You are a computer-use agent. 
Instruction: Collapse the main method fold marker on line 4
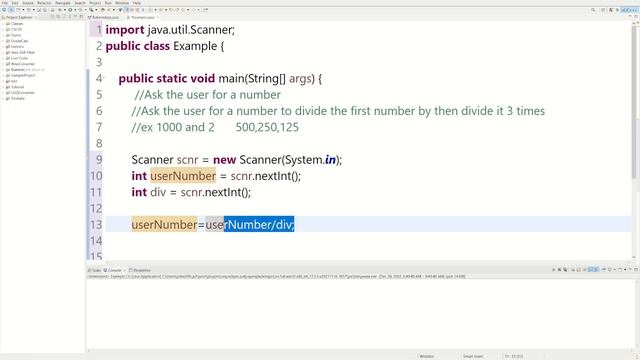click(104, 78)
